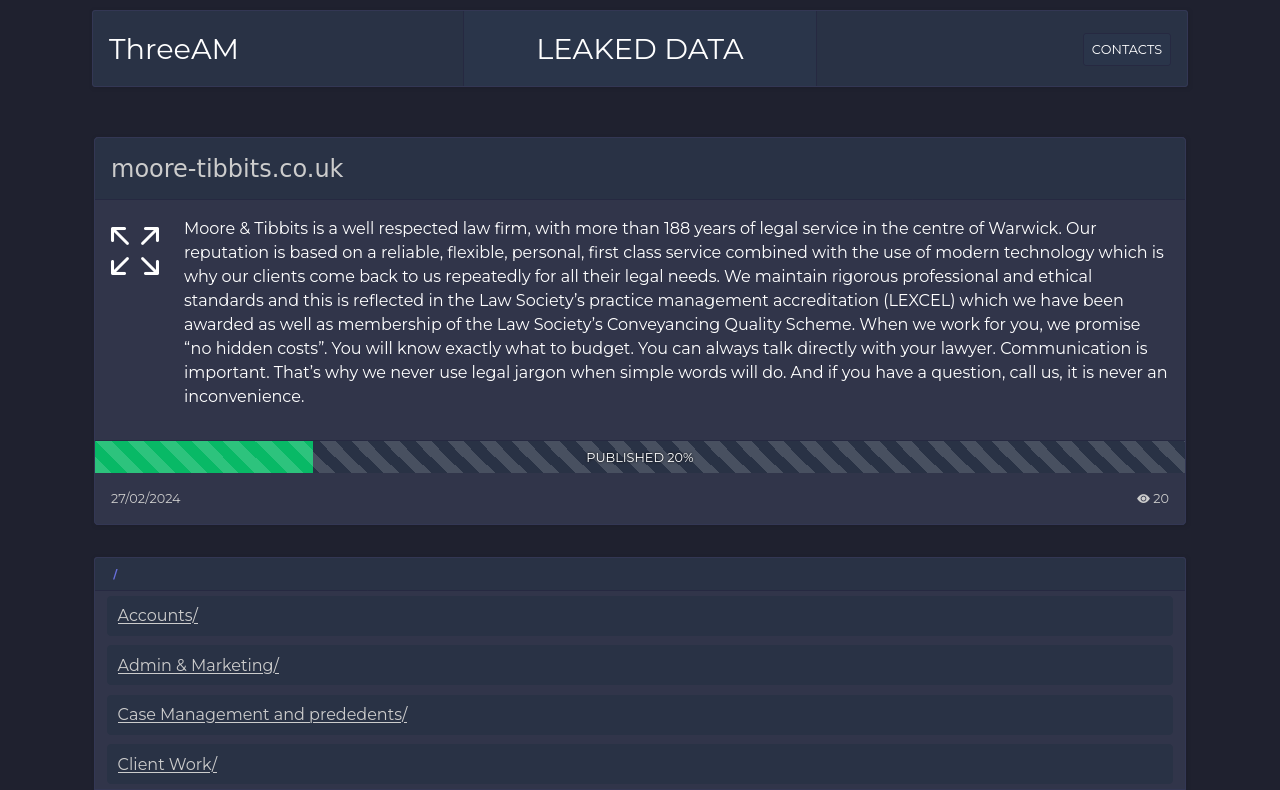Open the ThreeAM home logo
Image resolution: width=1280 pixels, height=790 pixels.
[x=174, y=49]
